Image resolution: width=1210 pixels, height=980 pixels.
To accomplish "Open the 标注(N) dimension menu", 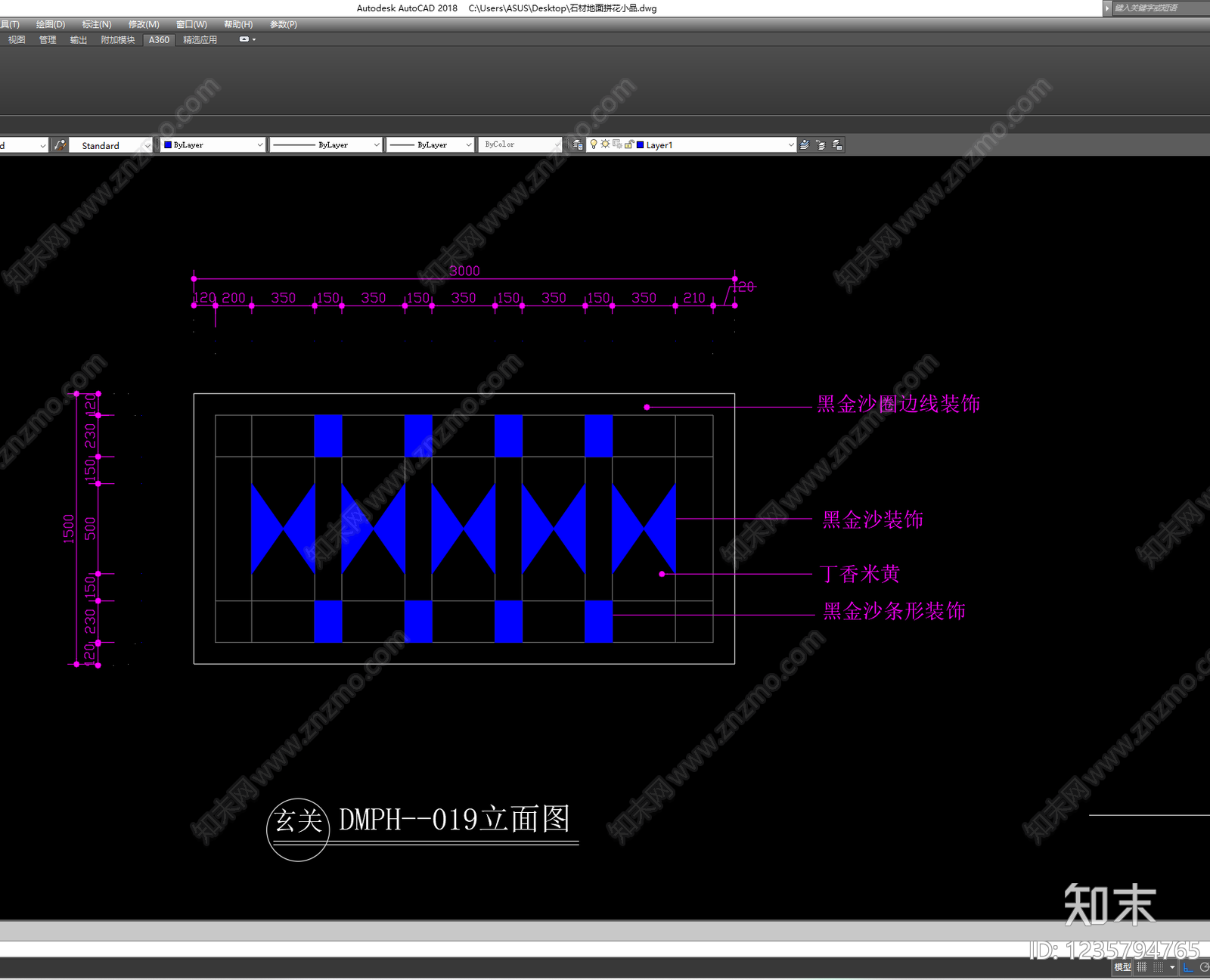I will (x=97, y=24).
